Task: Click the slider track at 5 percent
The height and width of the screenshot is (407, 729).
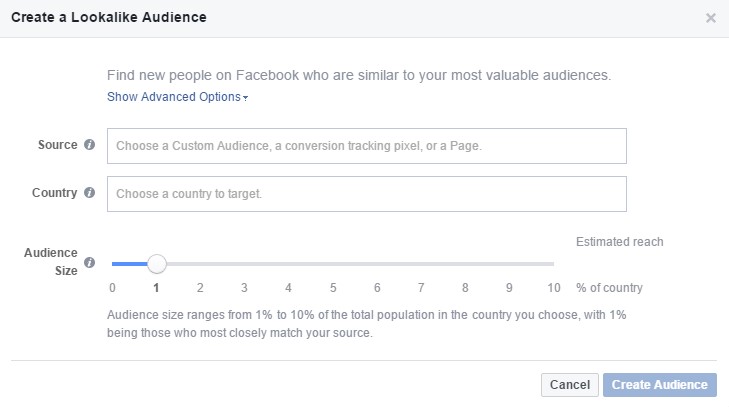Action: click(x=333, y=264)
